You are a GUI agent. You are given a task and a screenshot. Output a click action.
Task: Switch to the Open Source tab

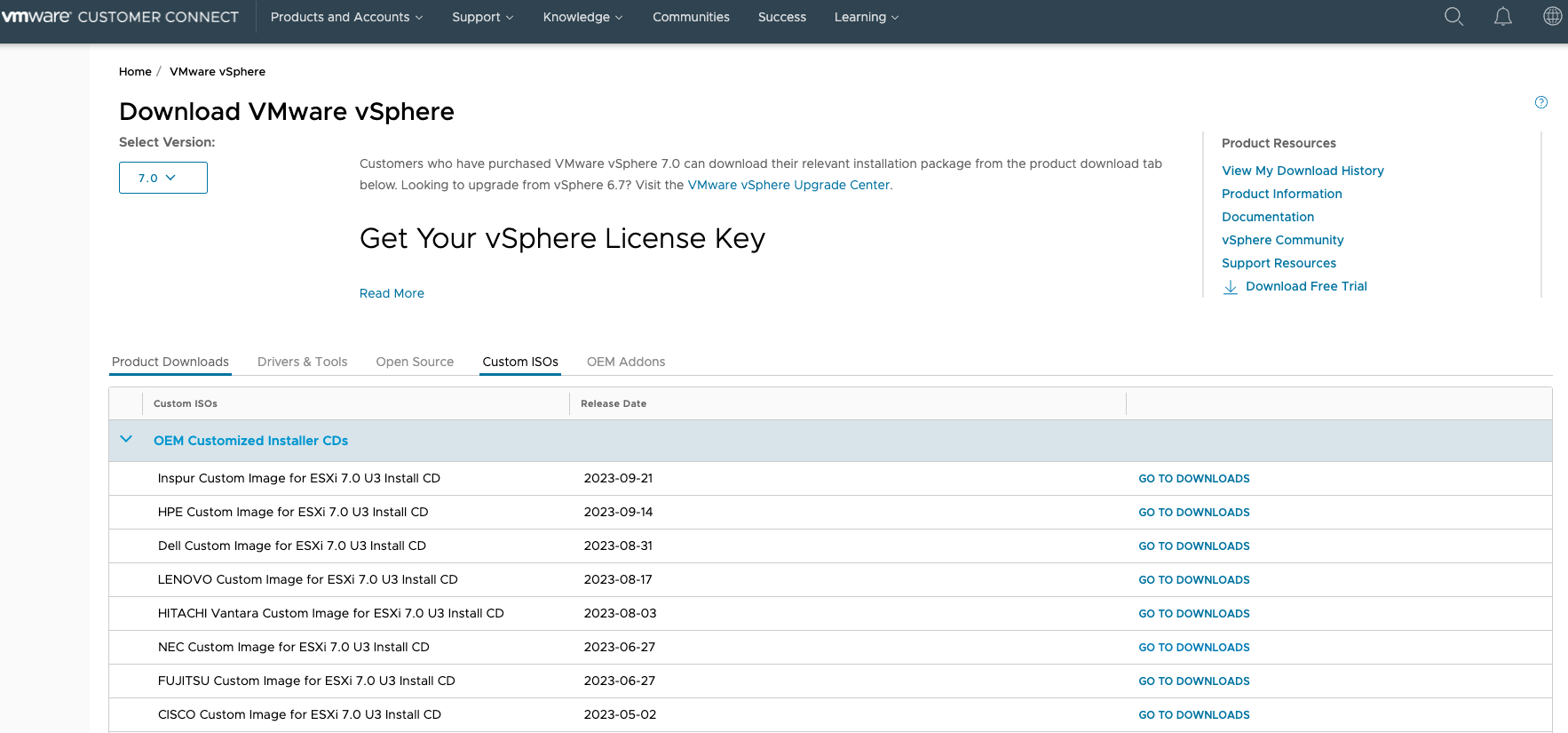415,362
